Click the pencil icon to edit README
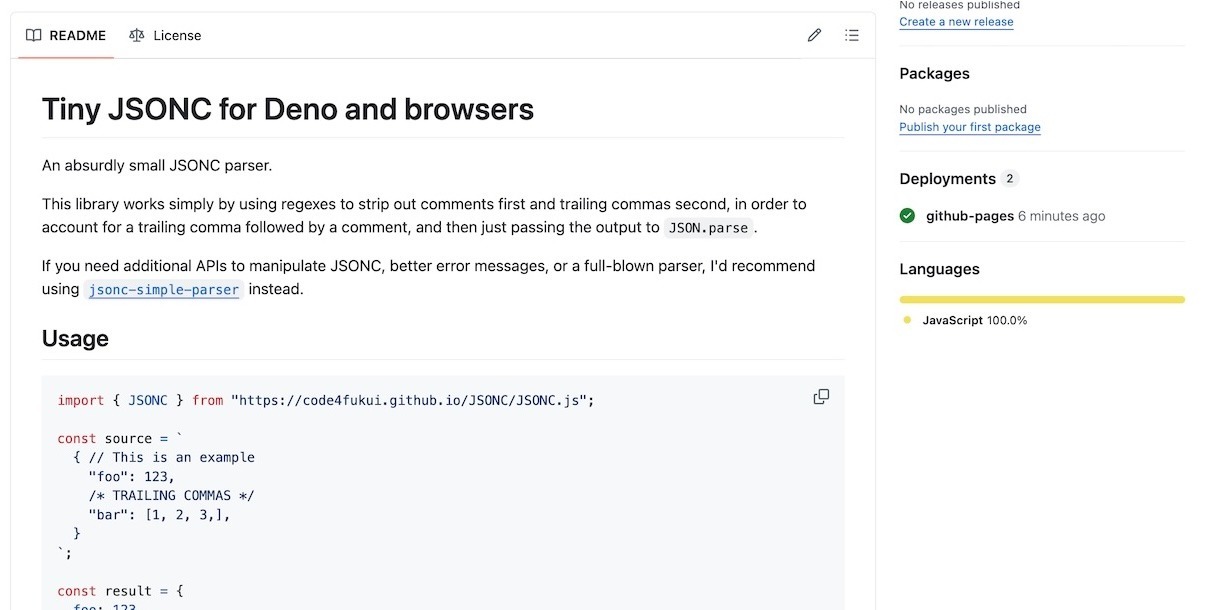This screenshot has width=1220, height=610. point(814,35)
